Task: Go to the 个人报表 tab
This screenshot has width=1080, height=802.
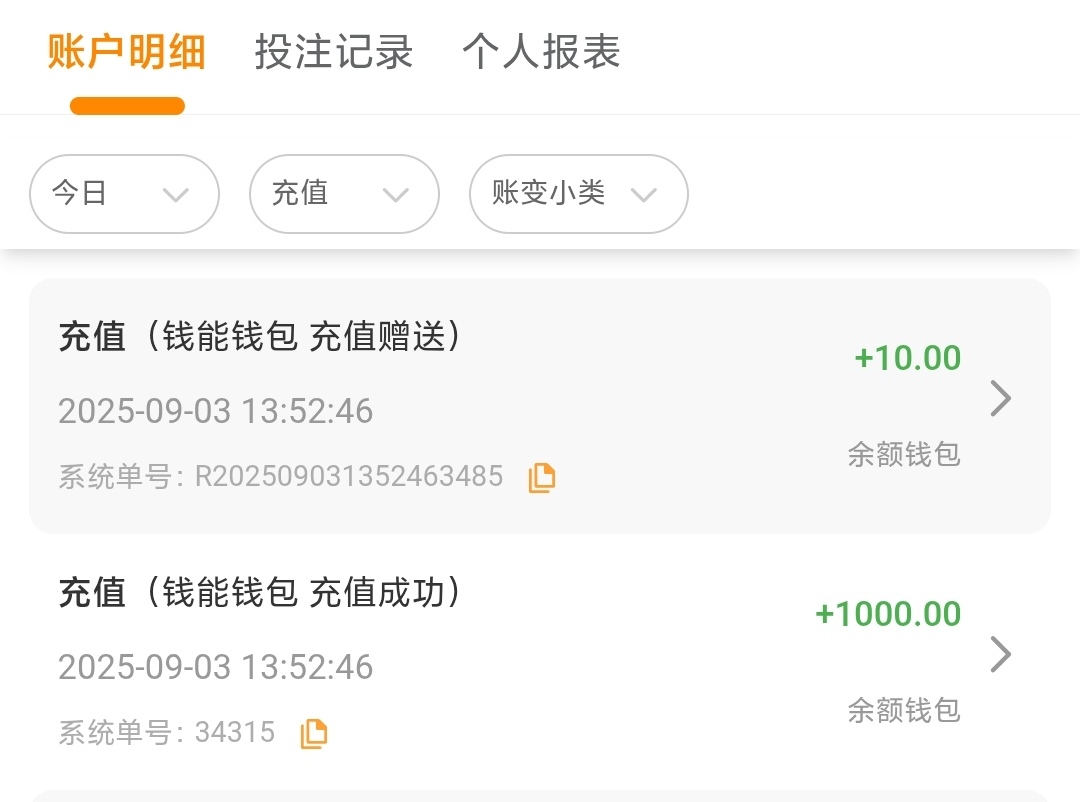Action: tap(541, 52)
